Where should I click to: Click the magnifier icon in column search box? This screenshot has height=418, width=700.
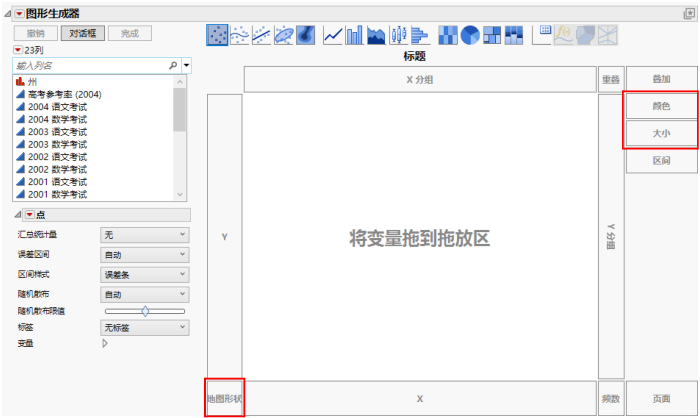pyautogui.click(x=173, y=66)
